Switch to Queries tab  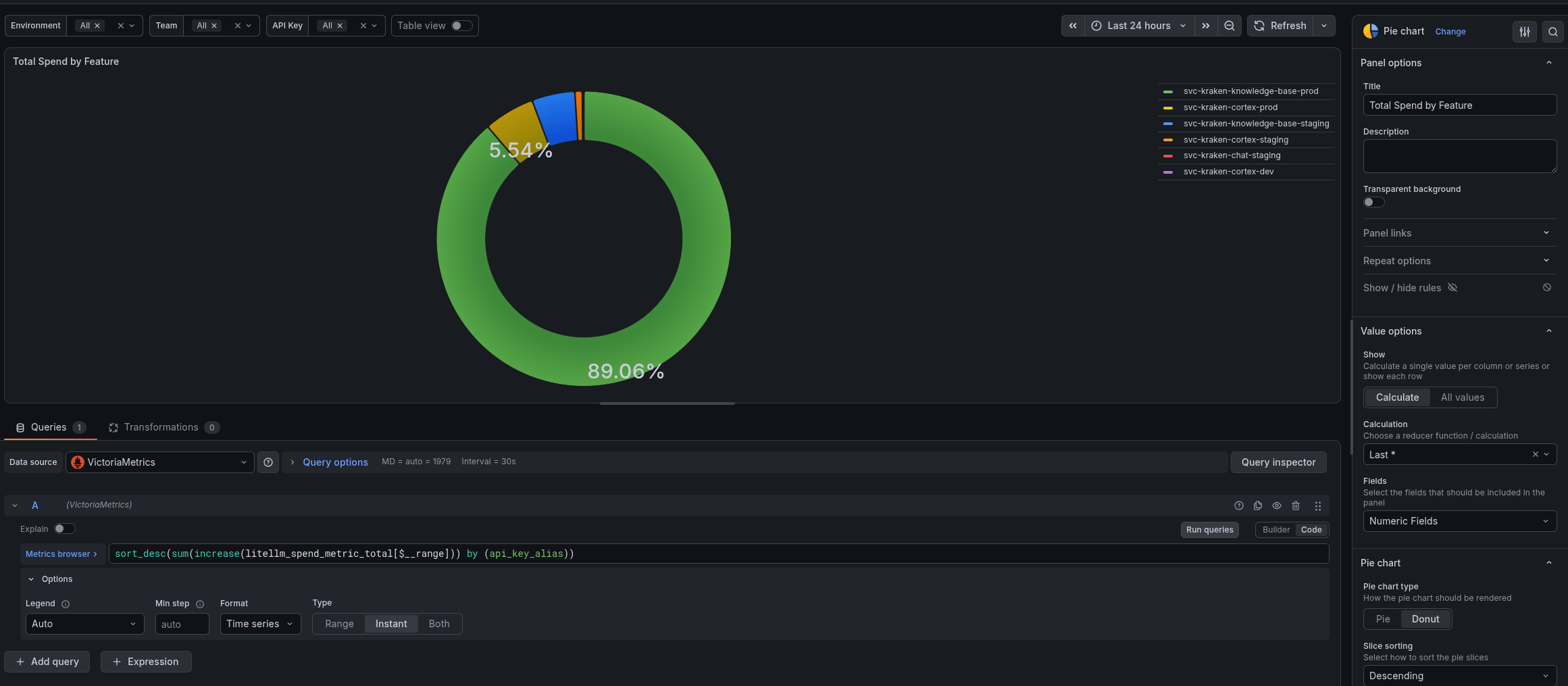click(x=51, y=427)
